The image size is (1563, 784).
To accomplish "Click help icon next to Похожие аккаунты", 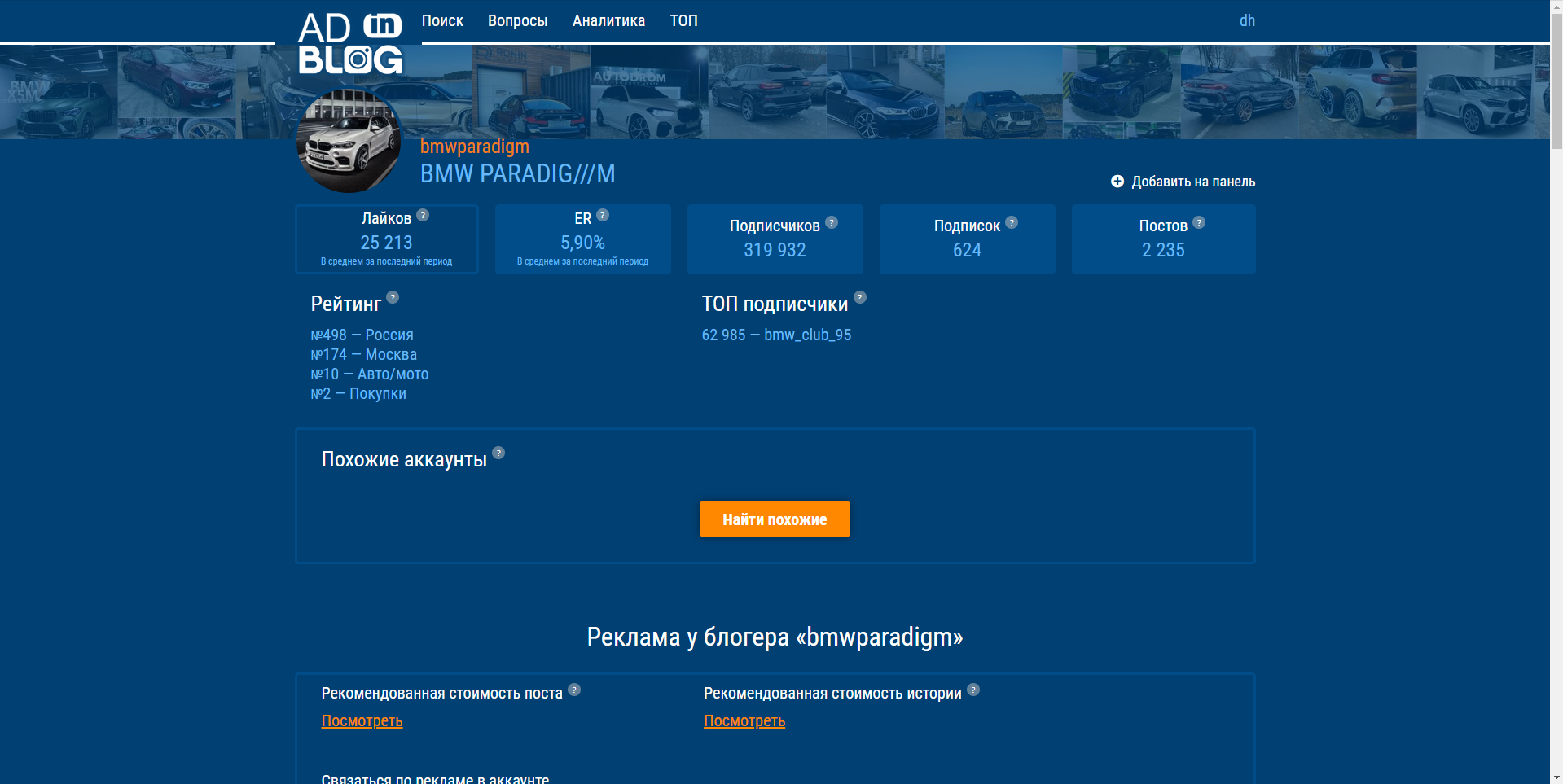I will pyautogui.click(x=498, y=453).
